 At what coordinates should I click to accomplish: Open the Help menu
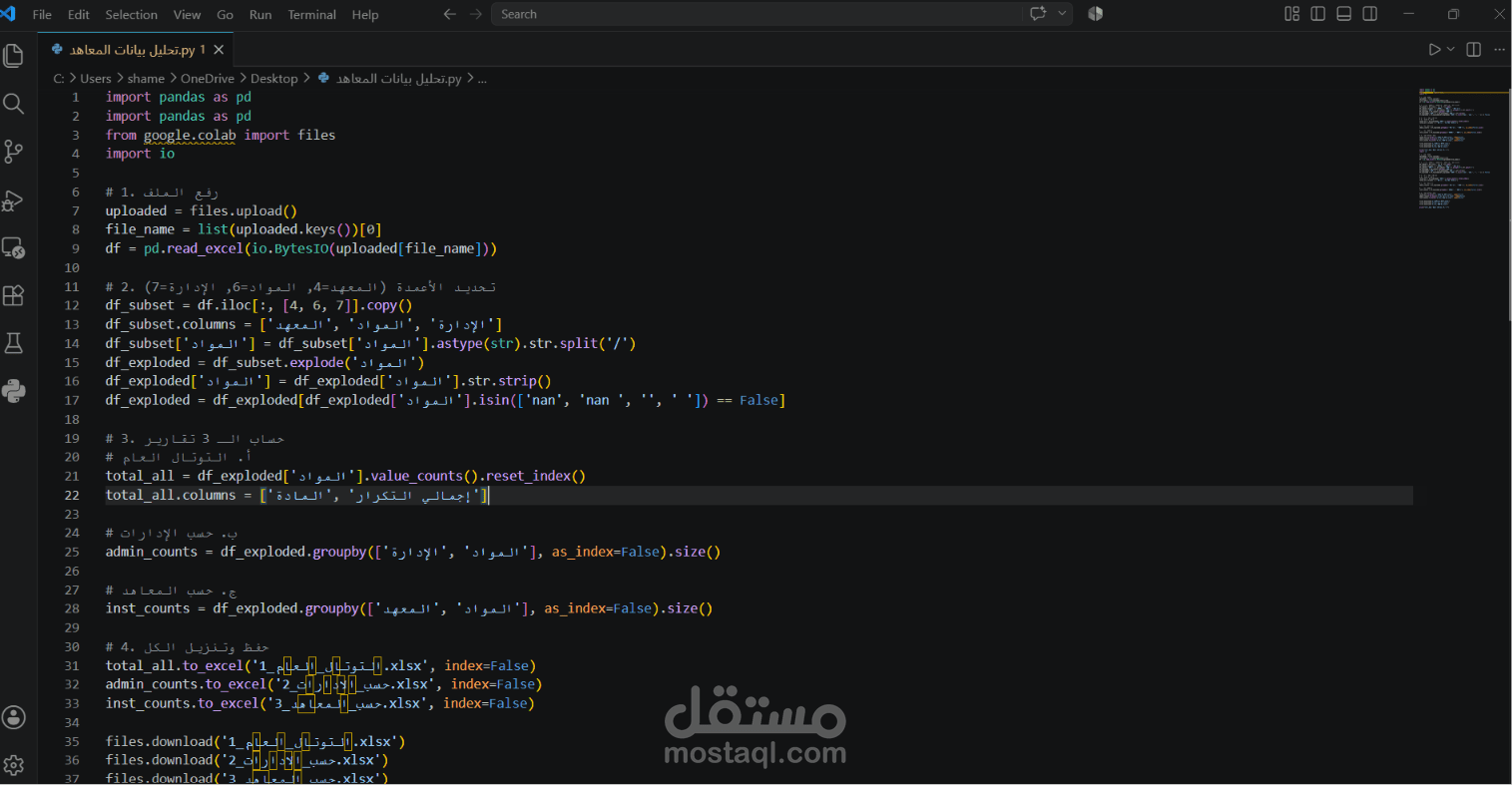(x=365, y=15)
